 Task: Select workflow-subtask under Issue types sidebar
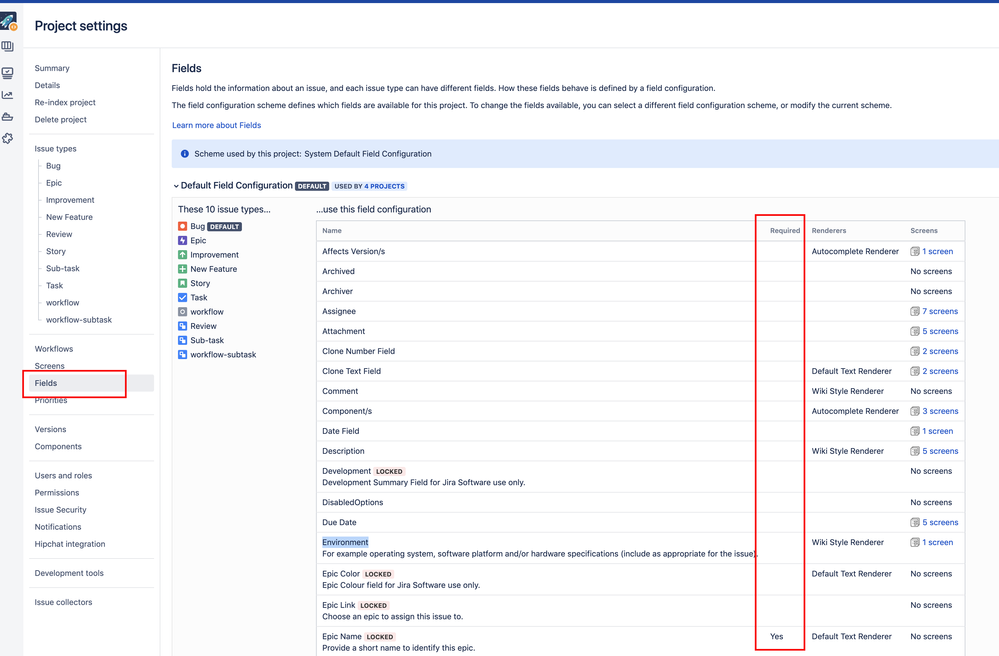point(79,320)
